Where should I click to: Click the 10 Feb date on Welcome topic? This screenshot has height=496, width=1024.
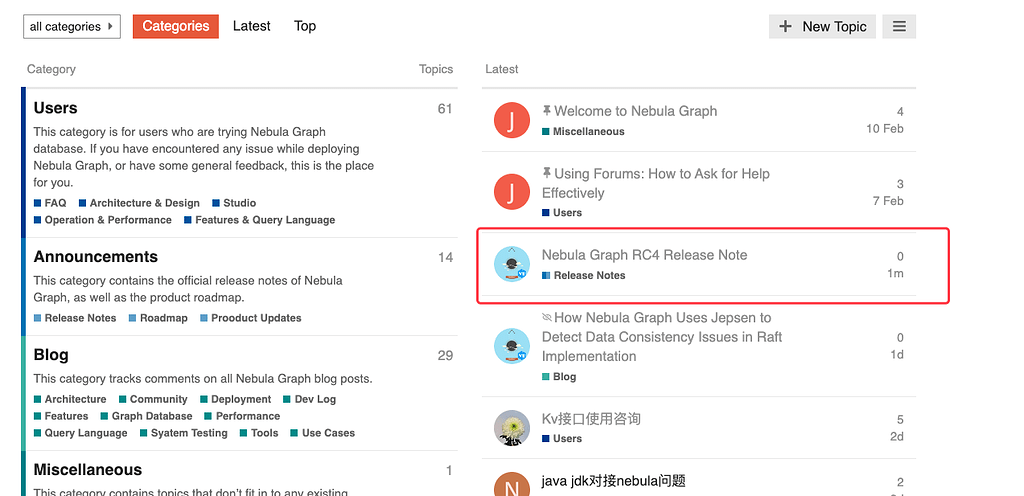point(885,129)
